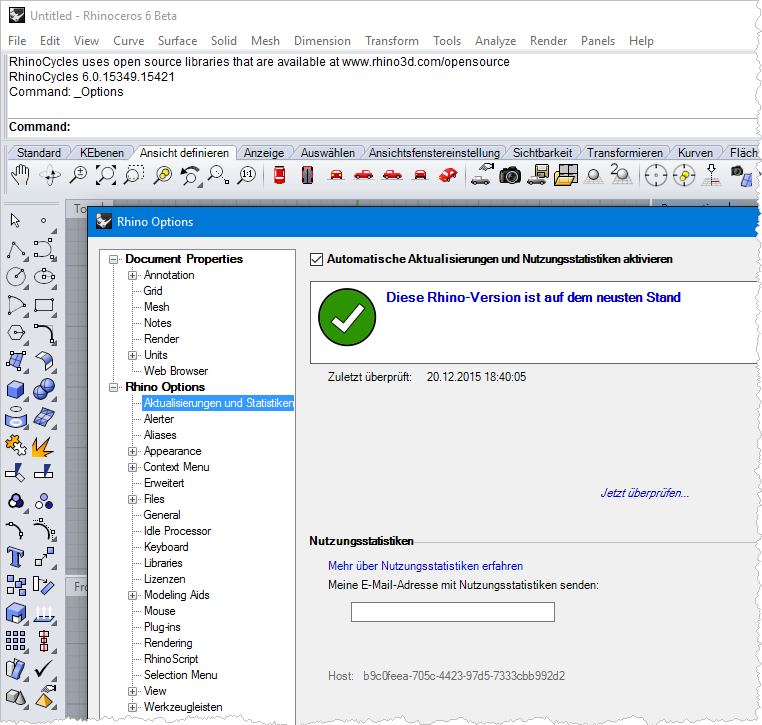Open the Surface menu
762x725 pixels.
pyautogui.click(x=177, y=41)
